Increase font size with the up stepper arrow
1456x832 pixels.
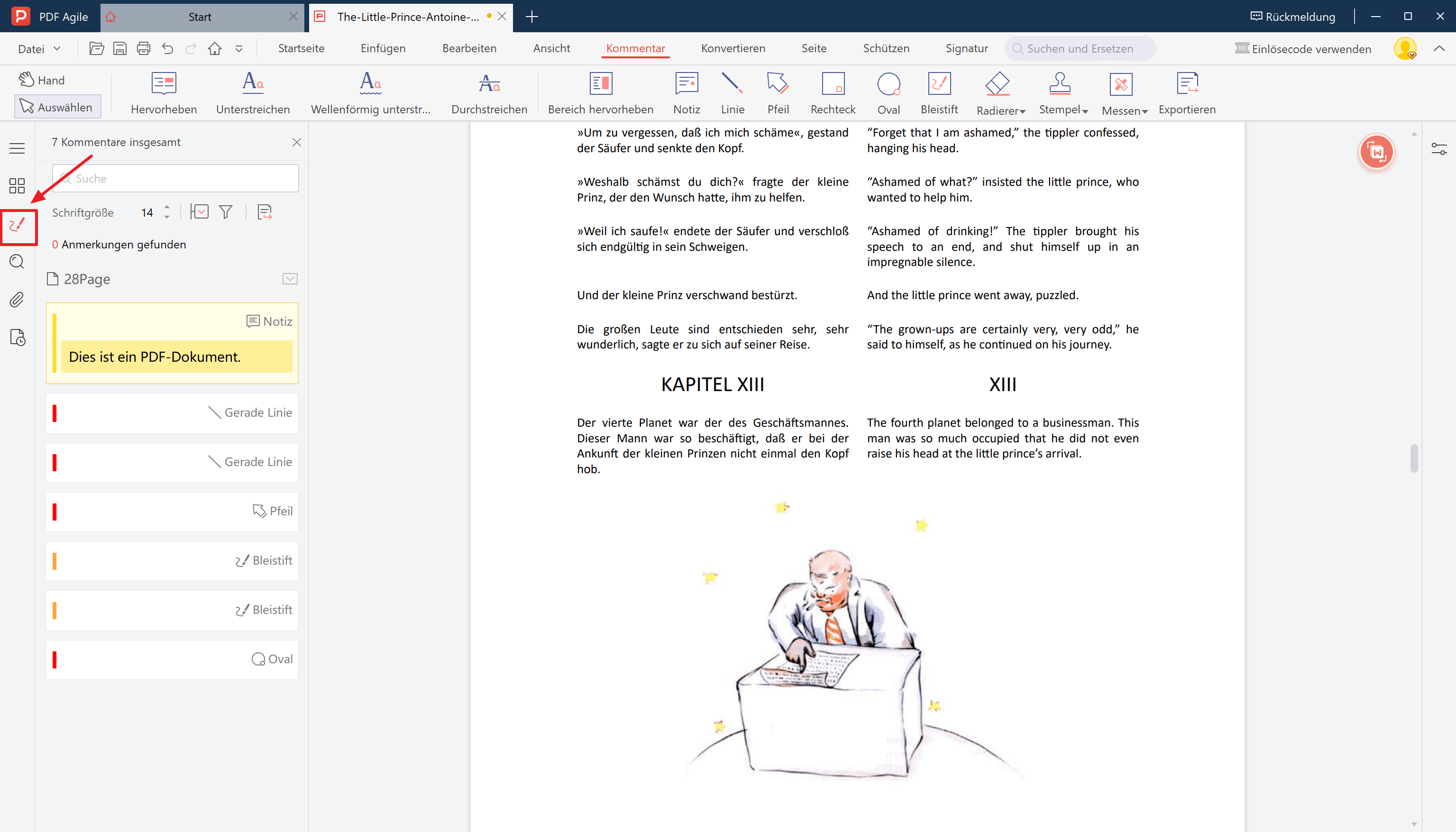(166, 208)
